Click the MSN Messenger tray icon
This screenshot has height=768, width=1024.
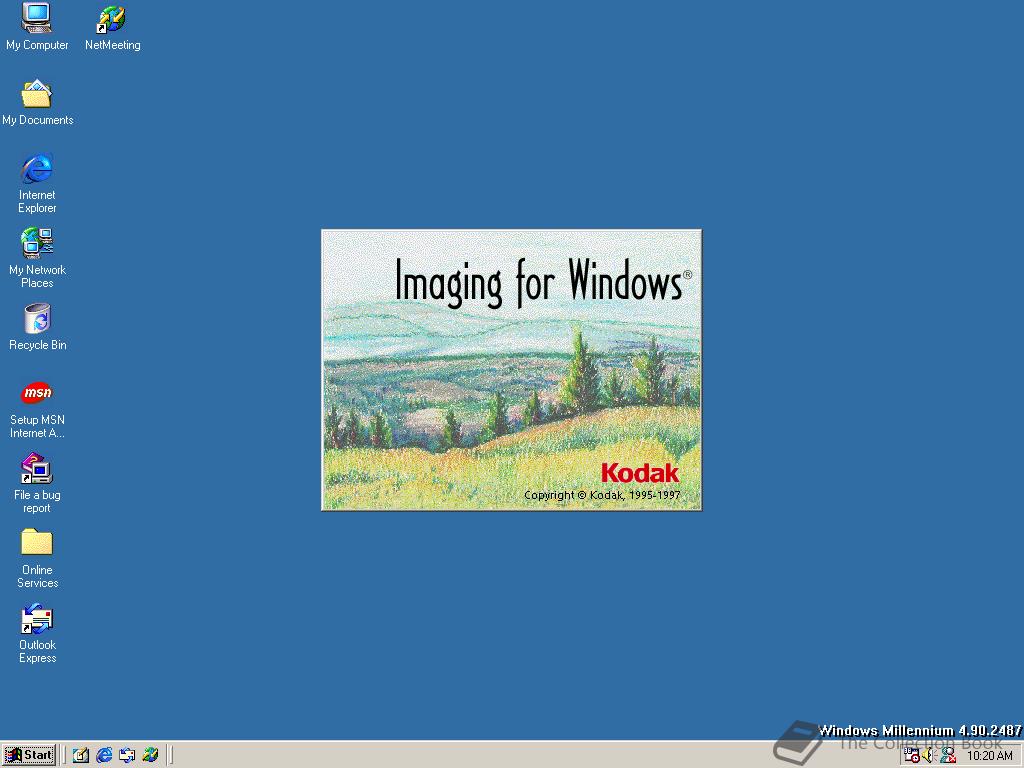(948, 756)
